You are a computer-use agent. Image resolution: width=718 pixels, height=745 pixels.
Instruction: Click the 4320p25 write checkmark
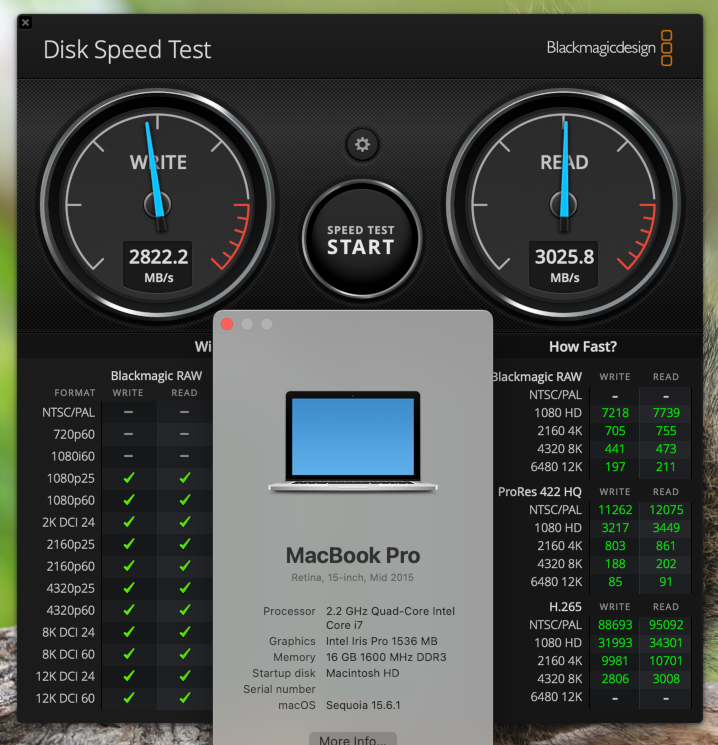point(129,588)
